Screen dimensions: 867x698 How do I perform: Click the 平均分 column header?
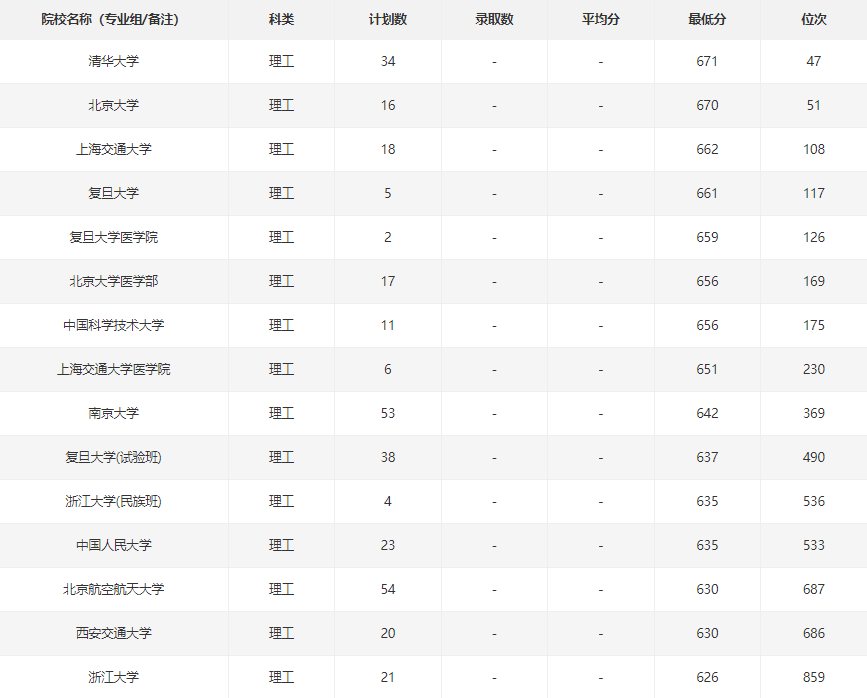click(600, 19)
